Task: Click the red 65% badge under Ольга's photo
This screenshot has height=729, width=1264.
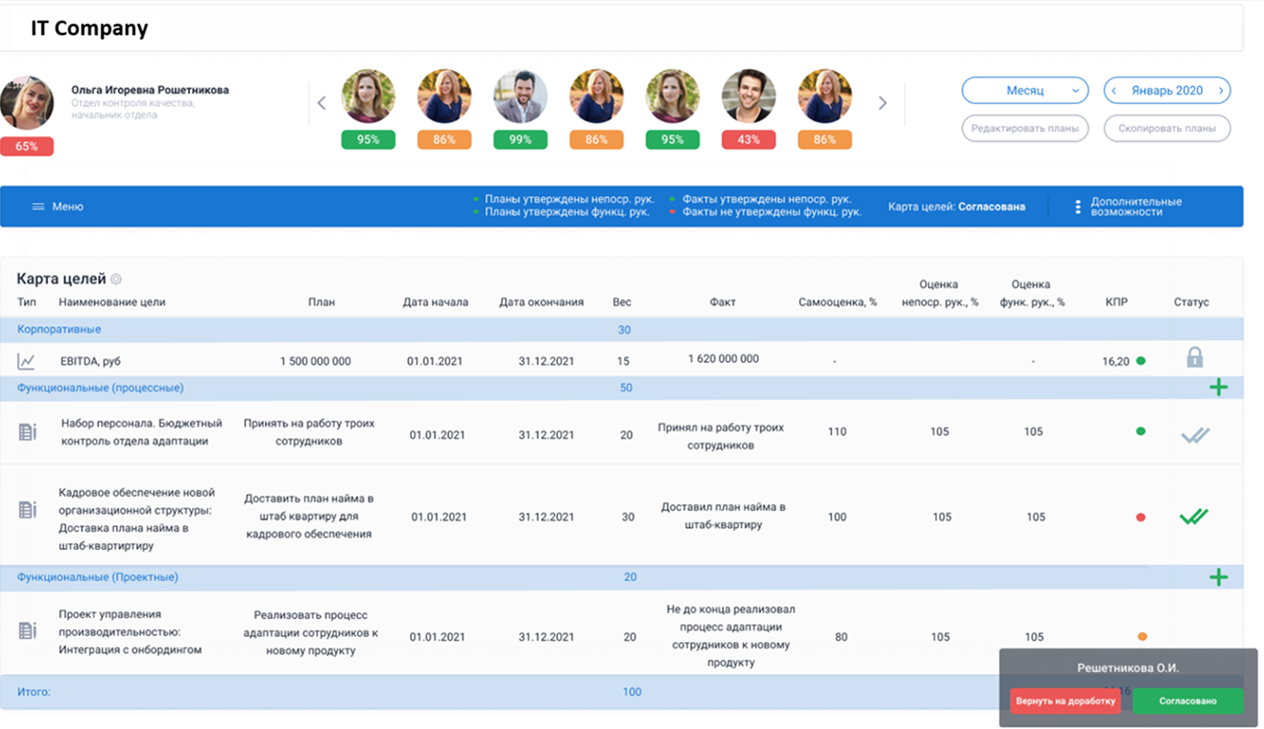Action: [x=27, y=146]
